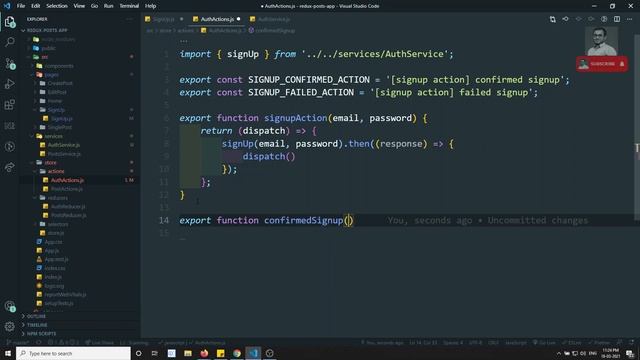Open the Edit menu
Image resolution: width=640 pixels, height=360 pixels.
click(36, 6)
